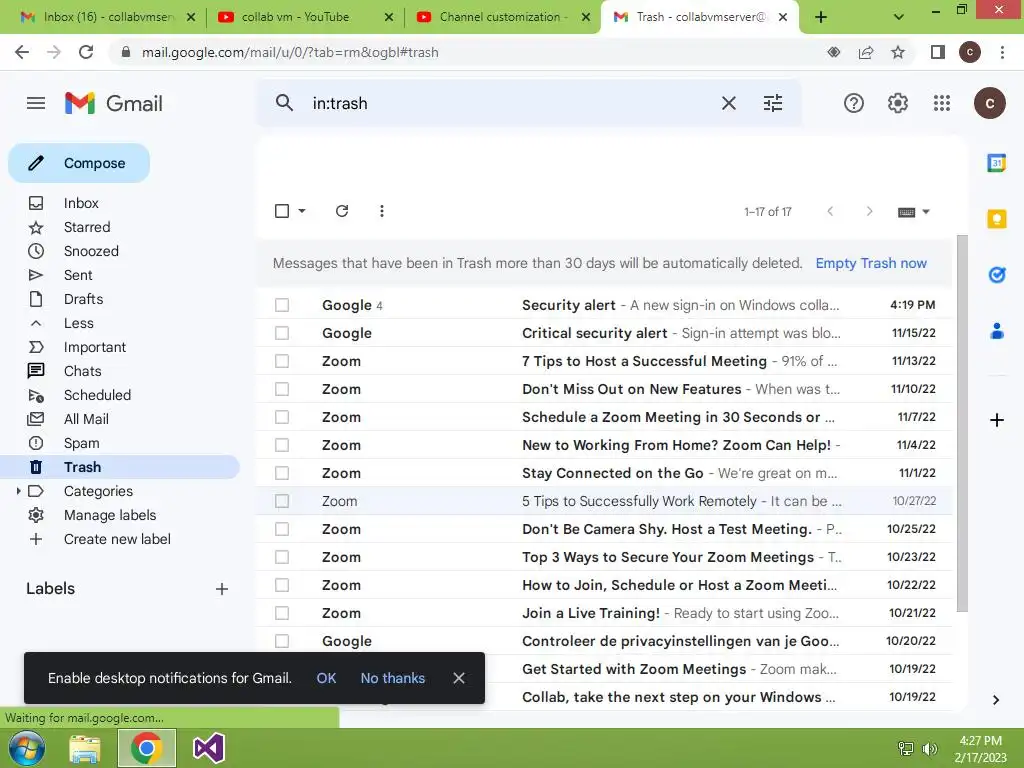The width and height of the screenshot is (1024, 768).
Task: Open the More options three-dot menu
Action: [381, 211]
